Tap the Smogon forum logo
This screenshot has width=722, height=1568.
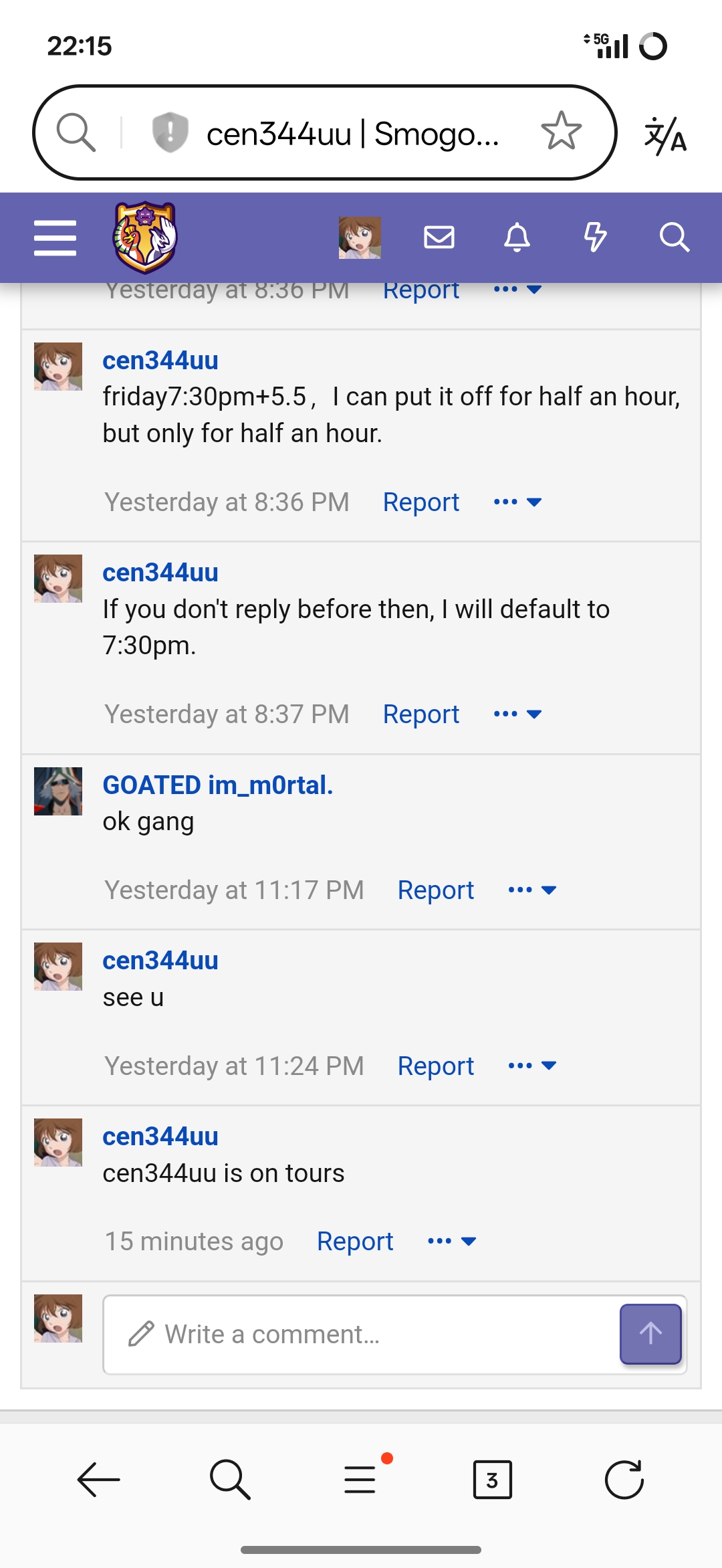tap(145, 237)
